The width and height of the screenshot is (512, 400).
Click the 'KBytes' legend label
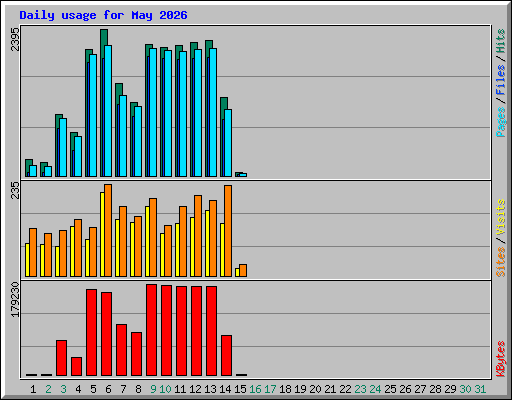pos(500,359)
